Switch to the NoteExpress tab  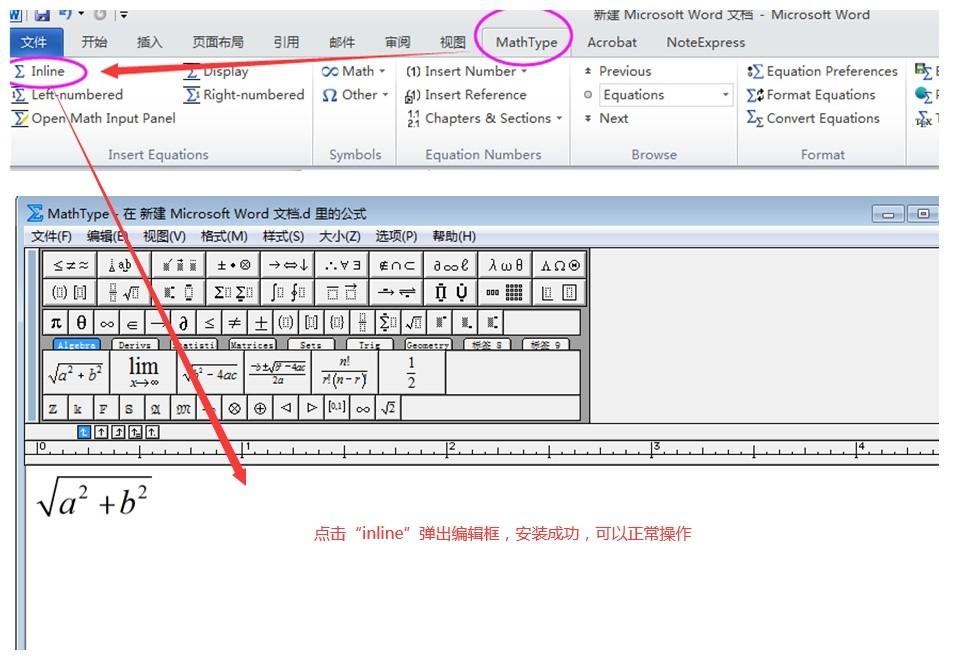pyautogui.click(x=705, y=42)
